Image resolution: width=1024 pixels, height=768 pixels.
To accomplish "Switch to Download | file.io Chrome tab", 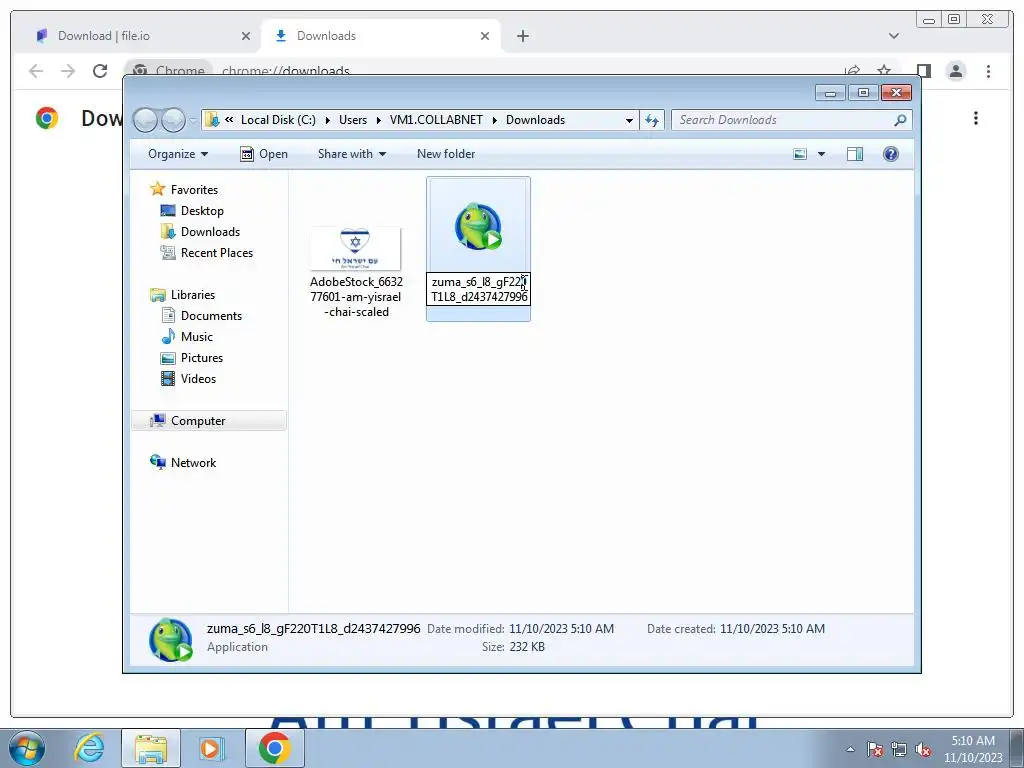I will tap(136, 36).
